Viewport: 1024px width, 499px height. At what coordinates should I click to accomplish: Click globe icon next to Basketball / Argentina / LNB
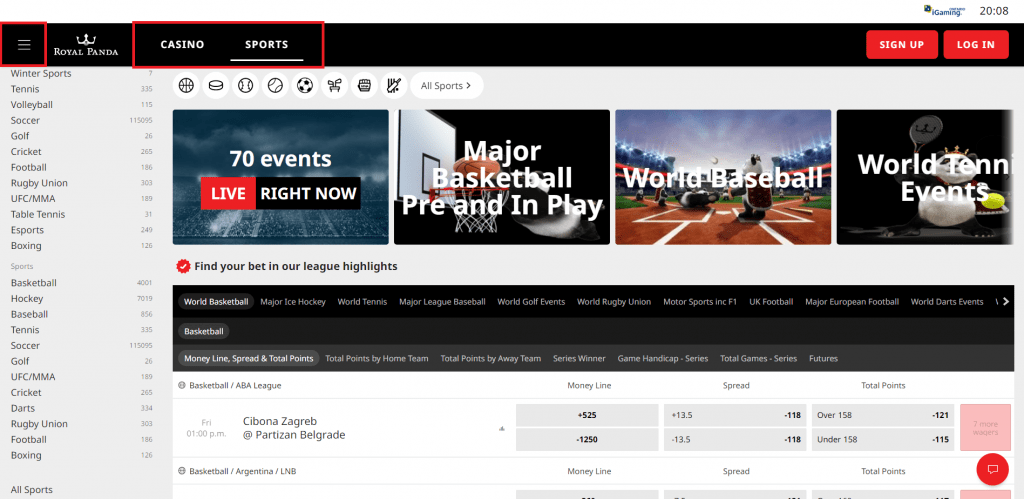point(182,471)
